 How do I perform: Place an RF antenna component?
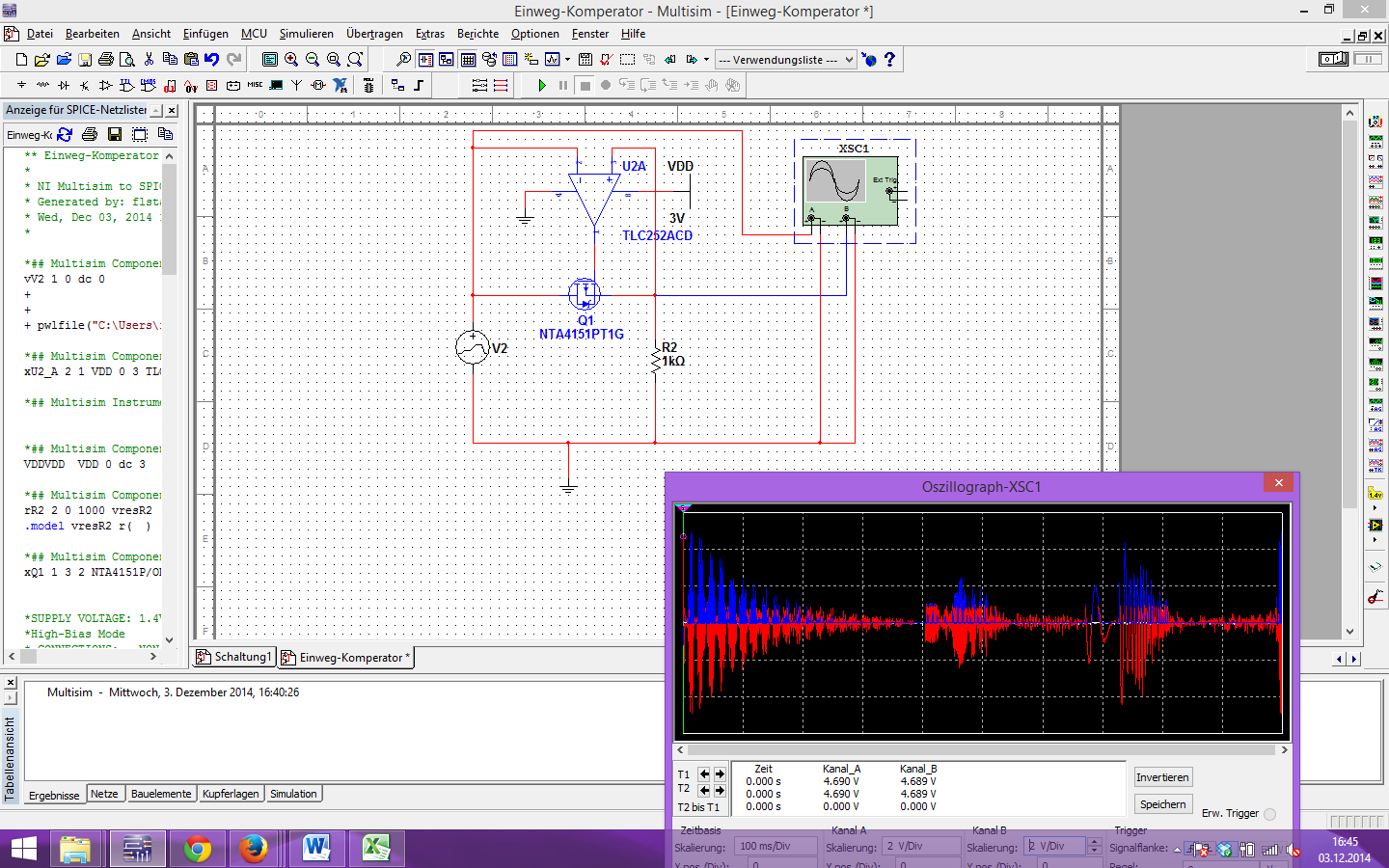click(296, 85)
